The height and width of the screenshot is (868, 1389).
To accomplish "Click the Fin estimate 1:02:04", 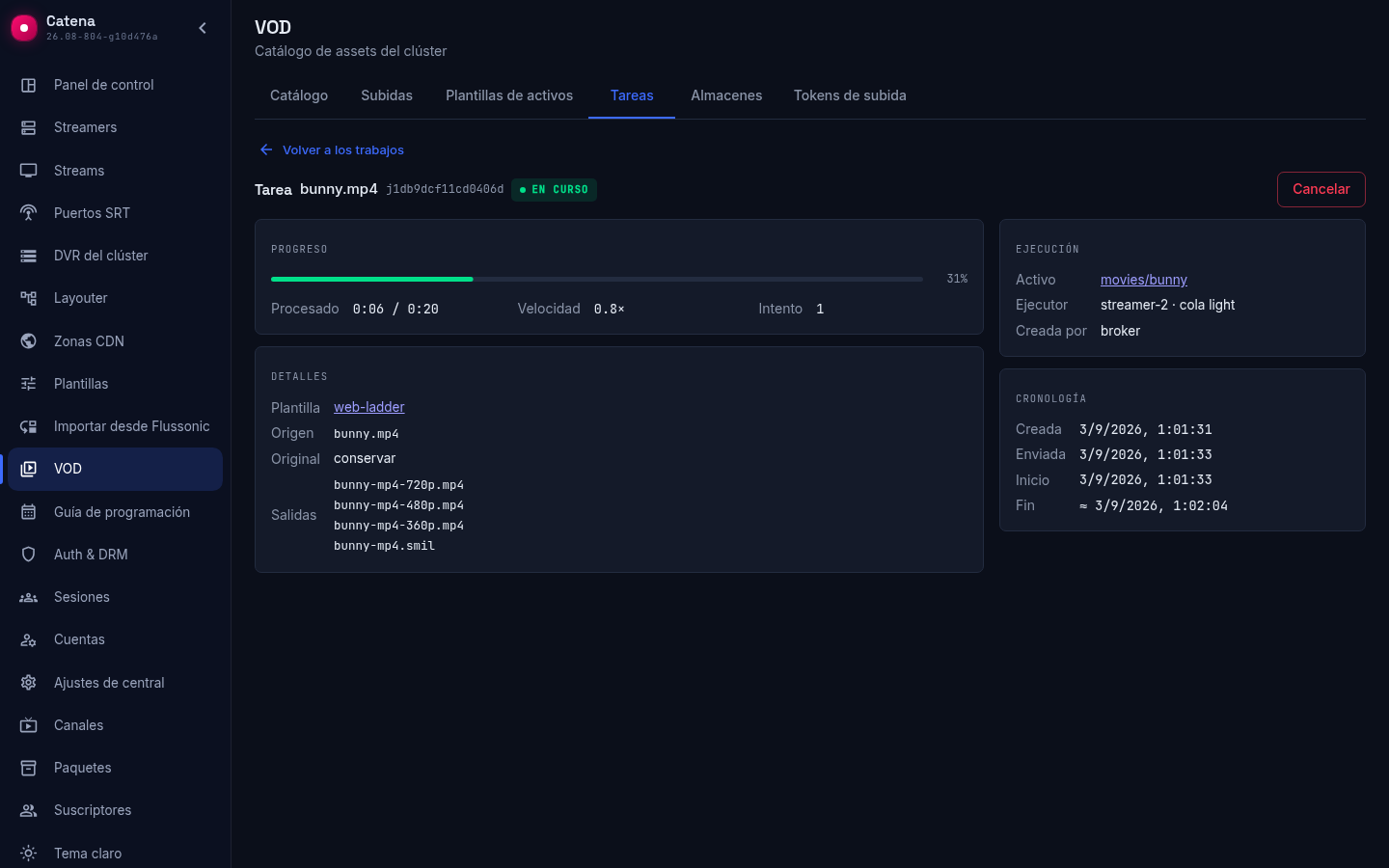I will click(1154, 505).
